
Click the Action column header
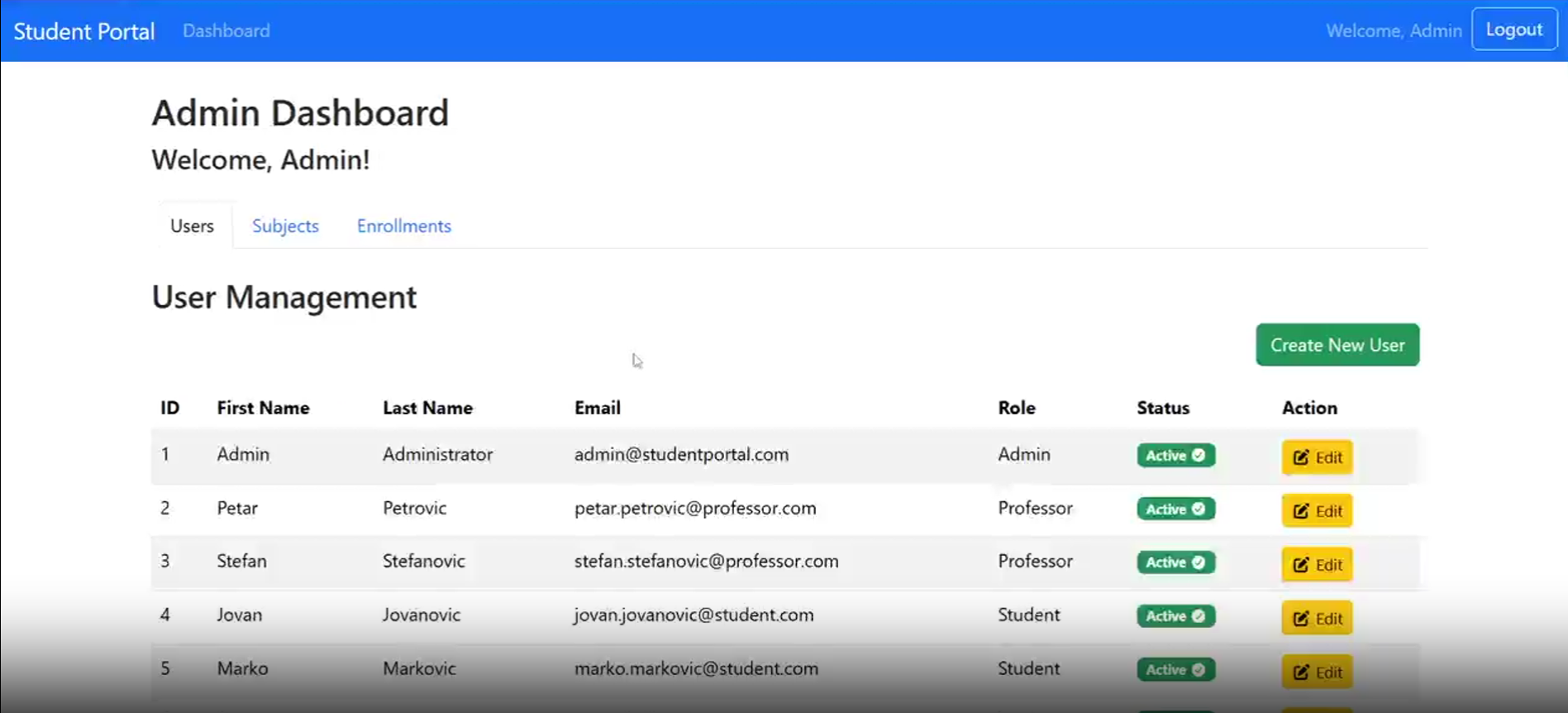[1309, 408]
